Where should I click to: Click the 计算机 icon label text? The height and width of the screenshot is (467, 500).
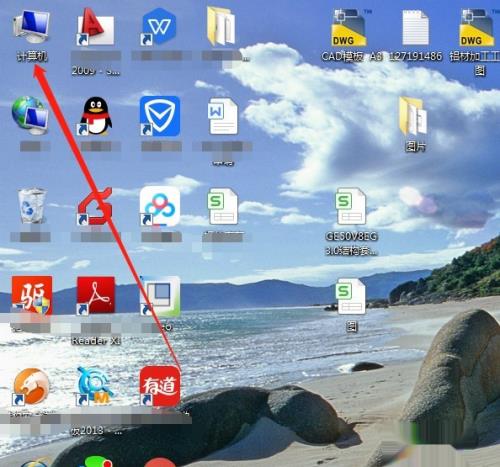(32, 56)
